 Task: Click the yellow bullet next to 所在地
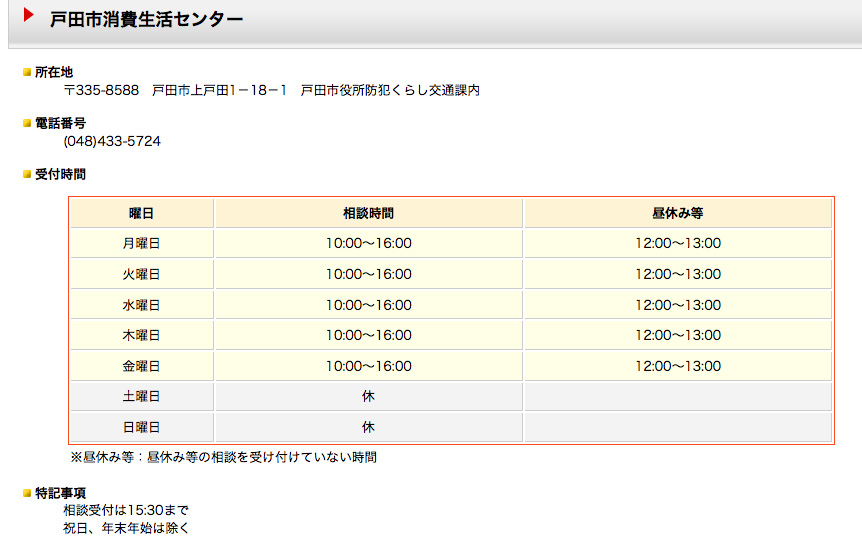click(x=27, y=73)
